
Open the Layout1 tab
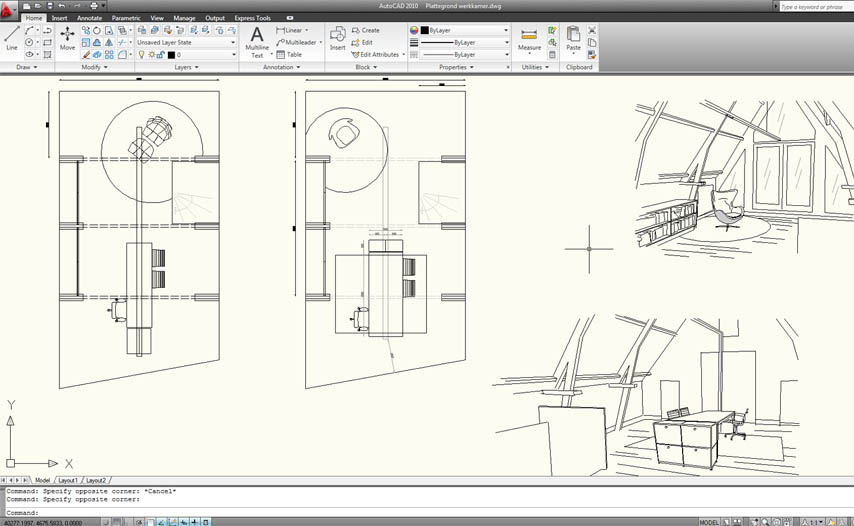click(x=68, y=480)
